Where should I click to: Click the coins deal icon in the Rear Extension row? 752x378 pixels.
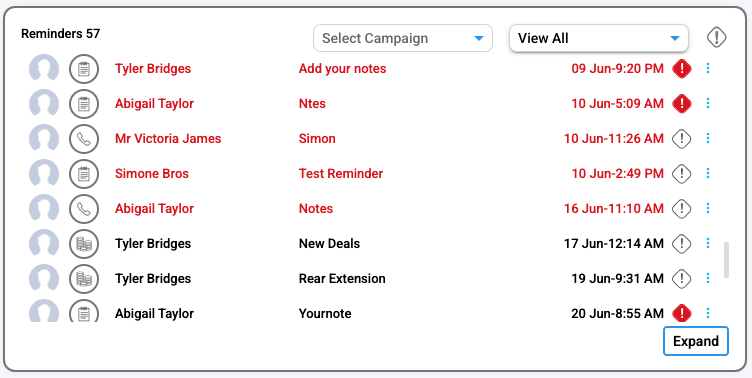coord(84,279)
